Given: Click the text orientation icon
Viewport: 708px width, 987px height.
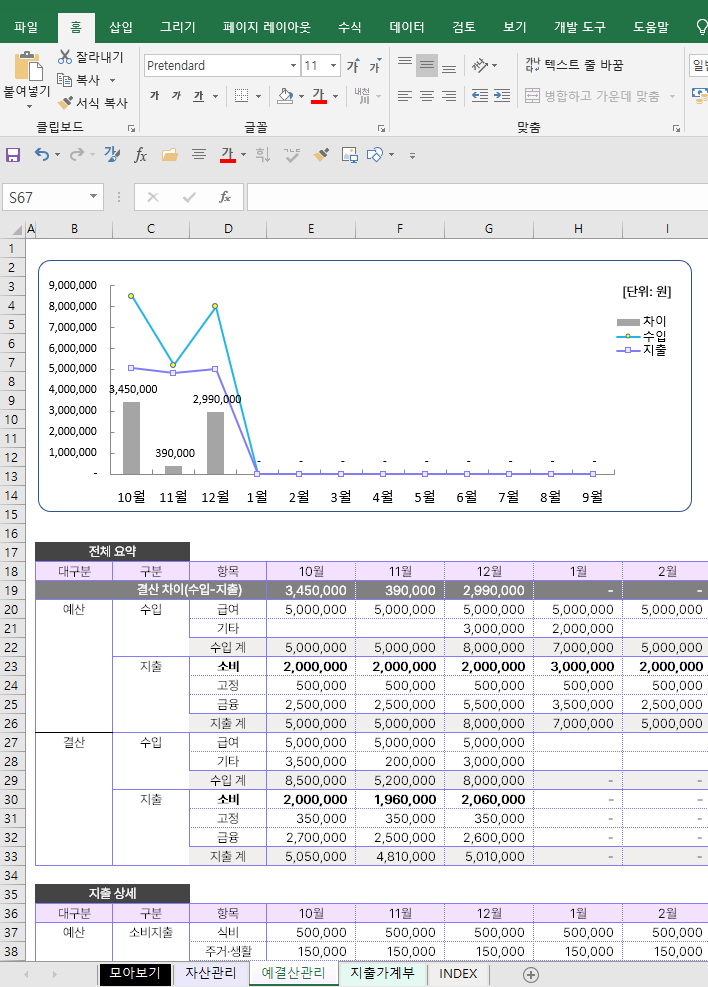Looking at the screenshot, I should pos(480,65).
